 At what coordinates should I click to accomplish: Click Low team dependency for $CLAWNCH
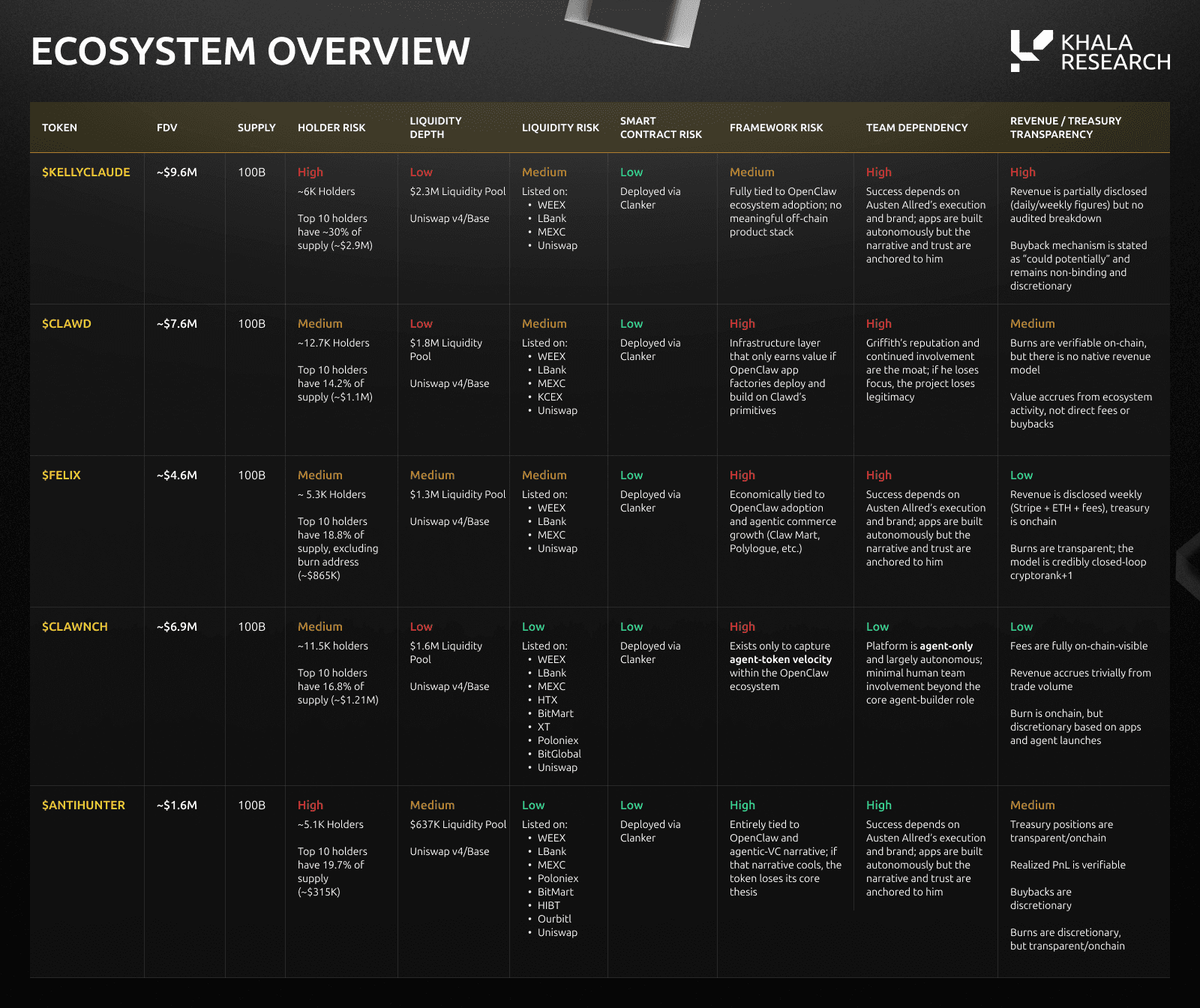point(877,626)
